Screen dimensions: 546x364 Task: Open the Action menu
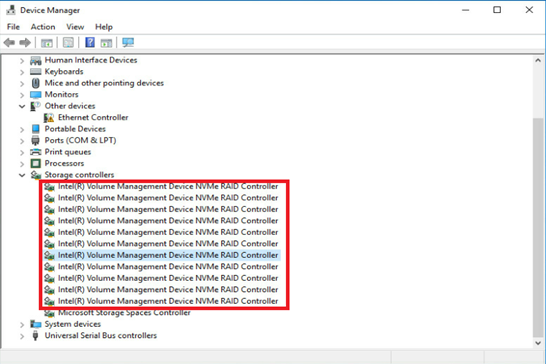coord(43,27)
